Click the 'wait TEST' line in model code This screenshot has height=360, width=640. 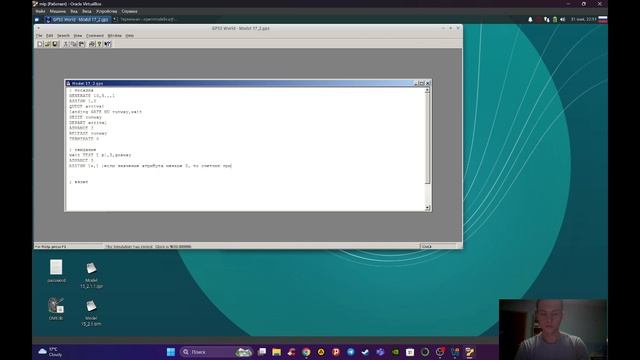point(100,155)
